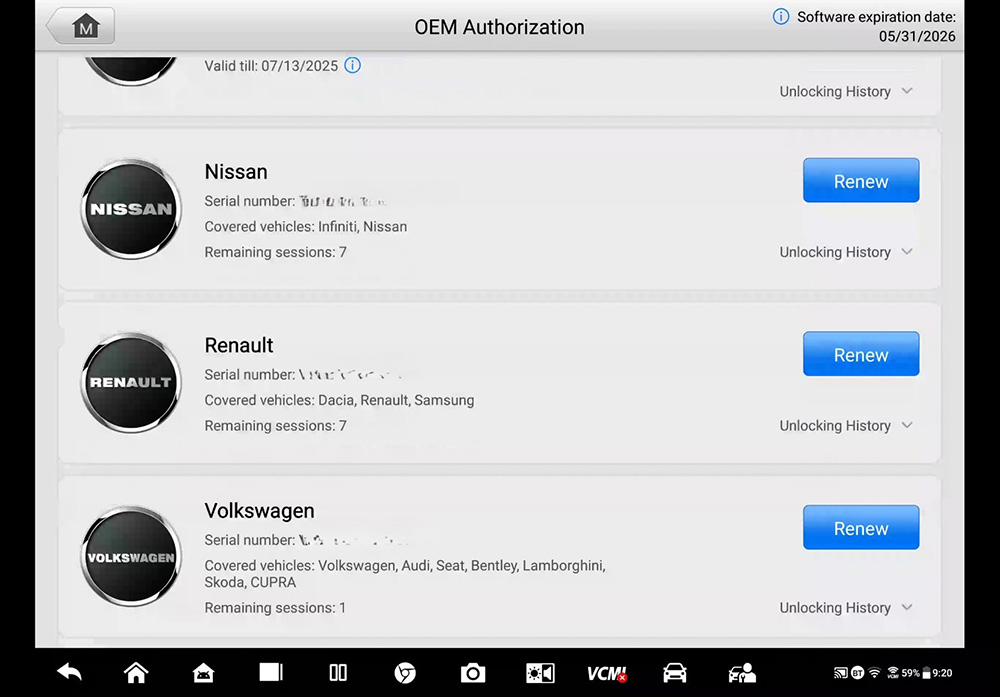Open the MaxiSys home Android icon
The height and width of the screenshot is (697, 1000).
coord(203,673)
